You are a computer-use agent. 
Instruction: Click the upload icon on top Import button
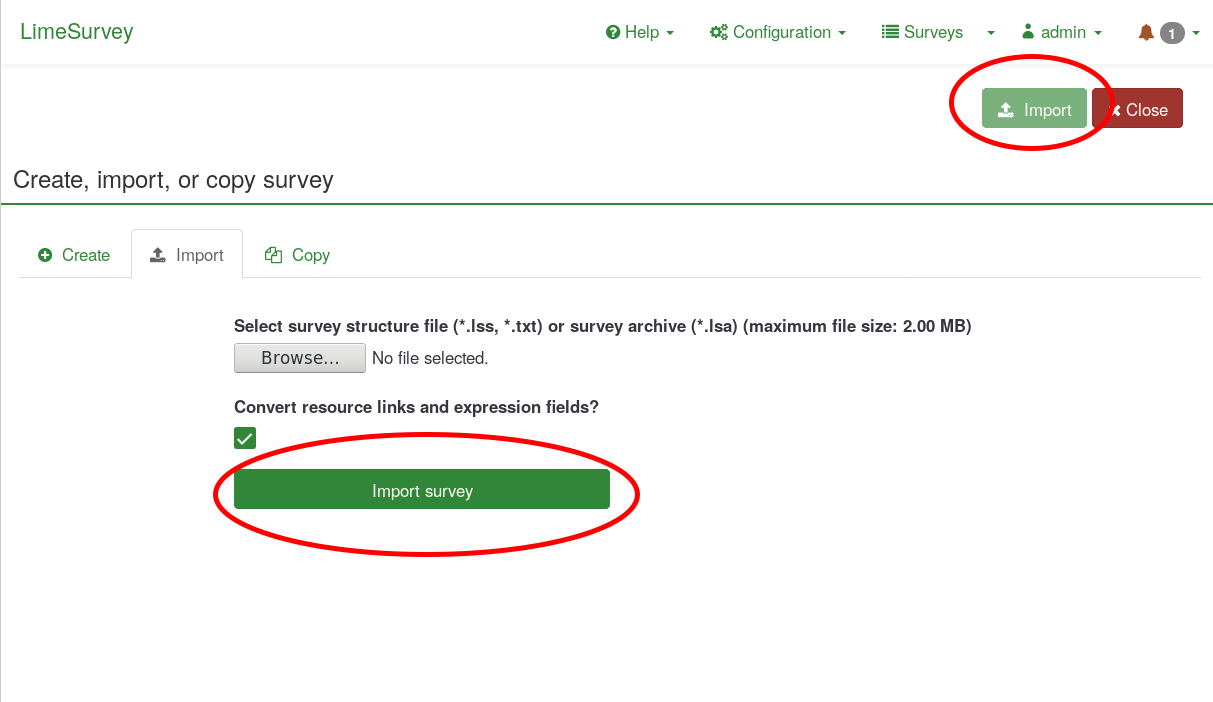point(1006,110)
